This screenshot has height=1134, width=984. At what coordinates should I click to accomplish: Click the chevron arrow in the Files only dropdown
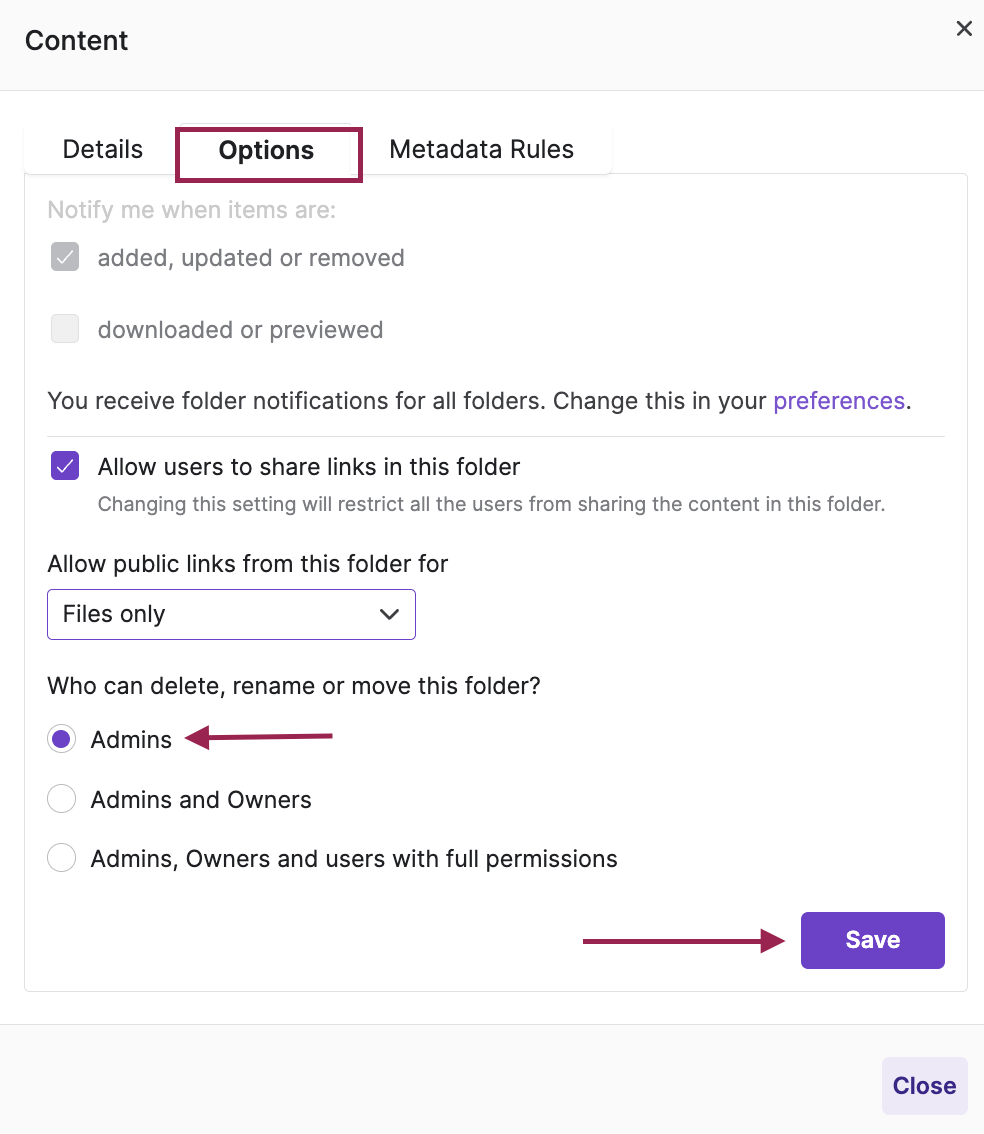pyautogui.click(x=390, y=614)
